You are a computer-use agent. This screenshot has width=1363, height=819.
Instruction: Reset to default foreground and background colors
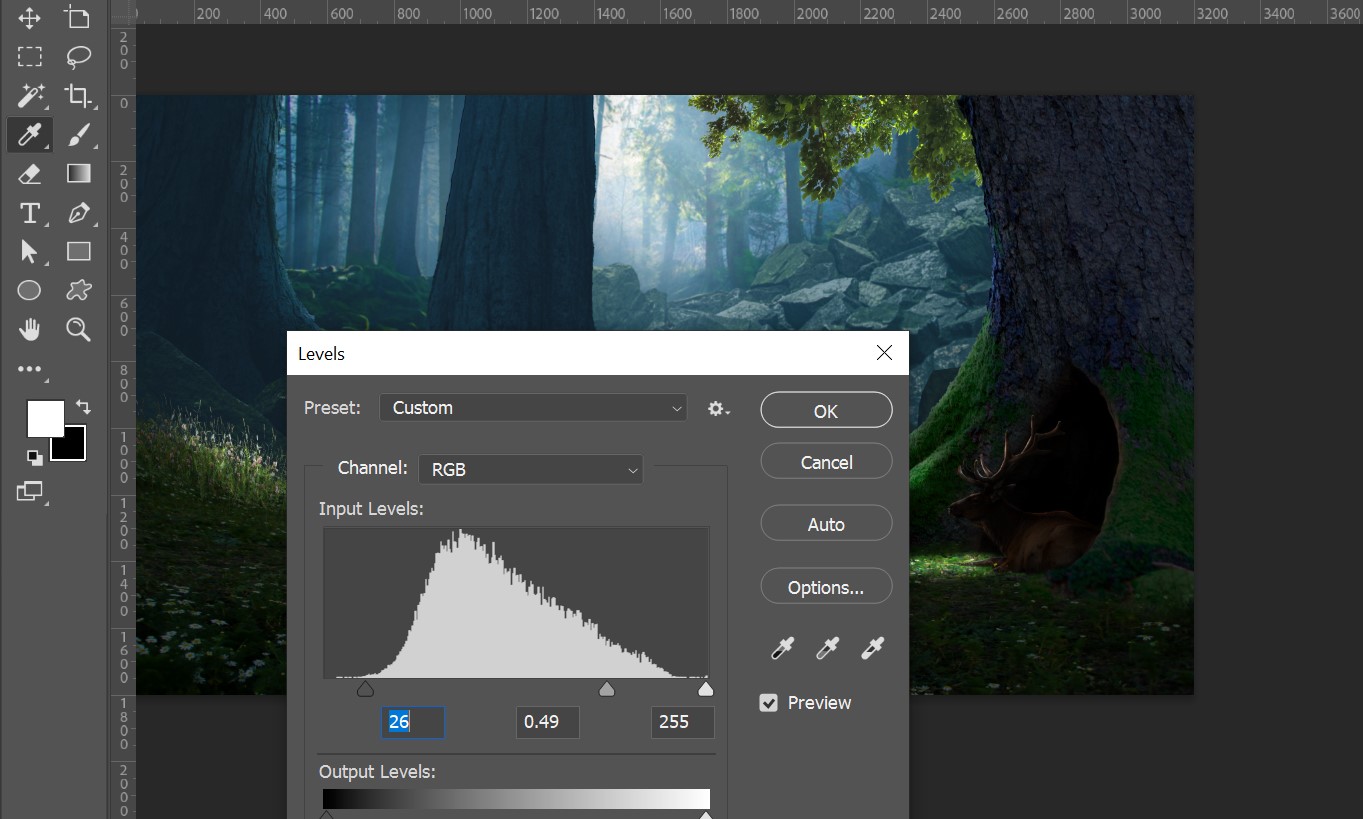(x=35, y=458)
